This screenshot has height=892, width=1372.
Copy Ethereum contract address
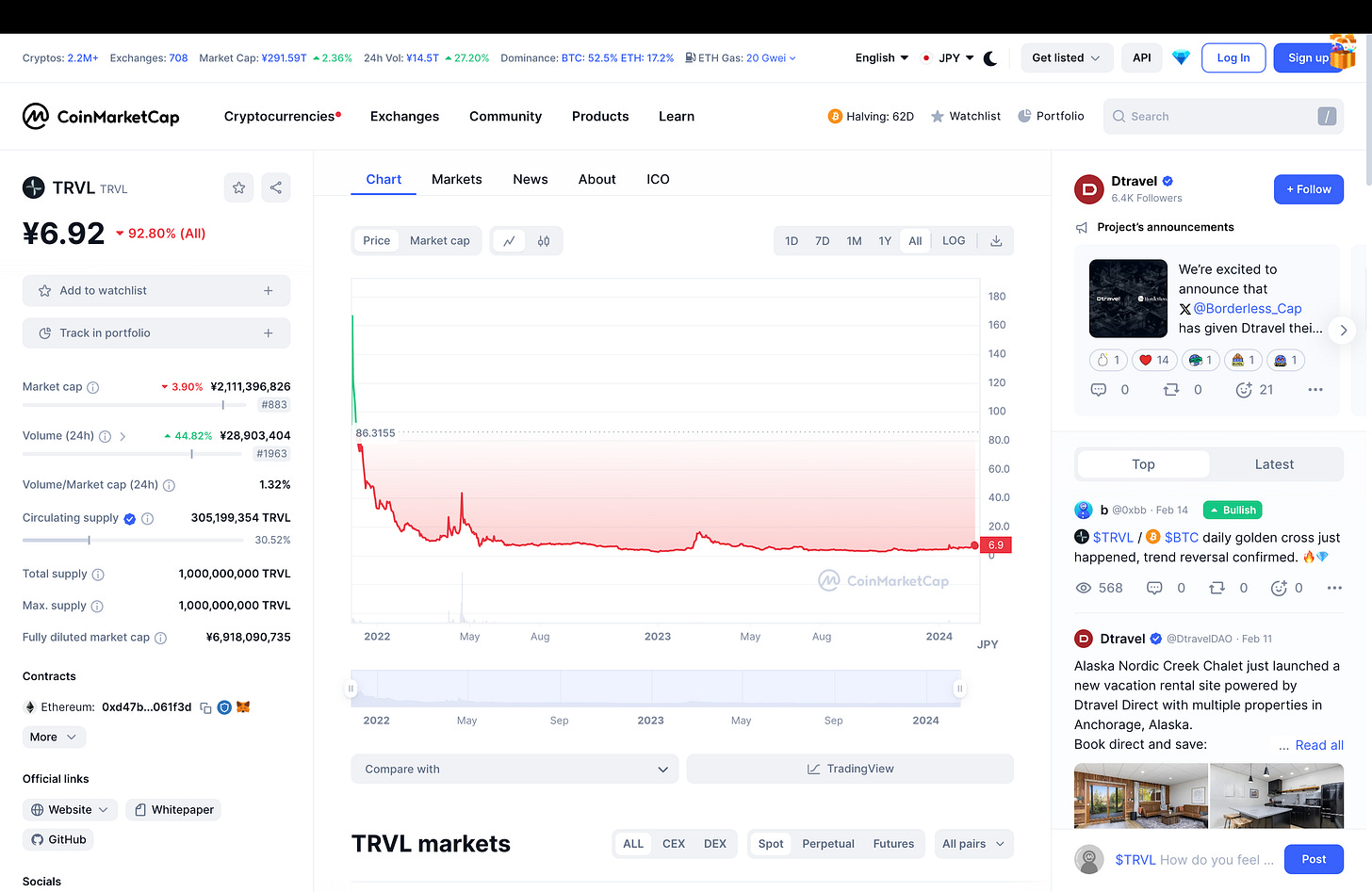point(205,707)
